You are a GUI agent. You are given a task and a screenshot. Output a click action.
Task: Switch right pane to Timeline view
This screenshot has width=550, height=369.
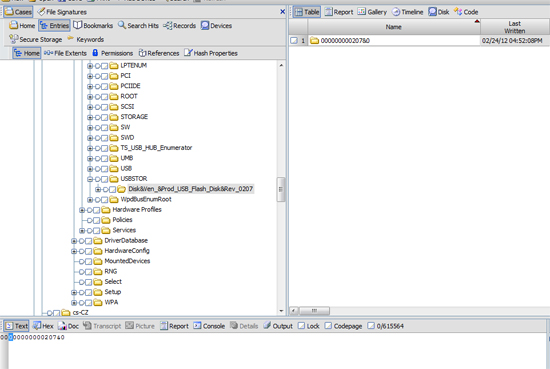[408, 12]
